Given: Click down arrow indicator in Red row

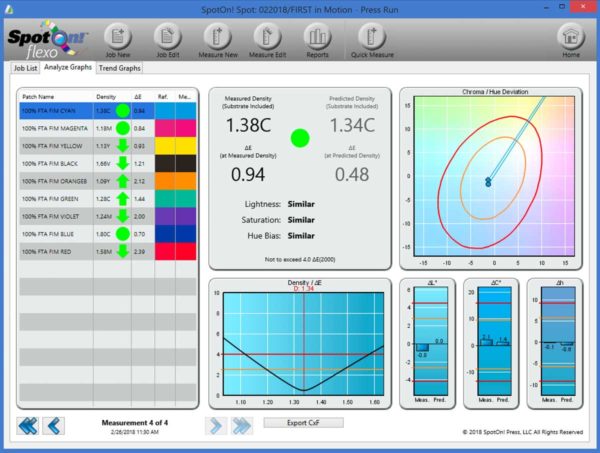Looking at the screenshot, I should click(123, 252).
